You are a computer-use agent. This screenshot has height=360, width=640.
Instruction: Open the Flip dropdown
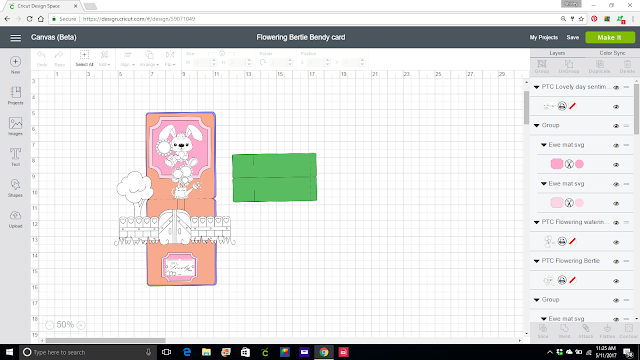coord(170,58)
